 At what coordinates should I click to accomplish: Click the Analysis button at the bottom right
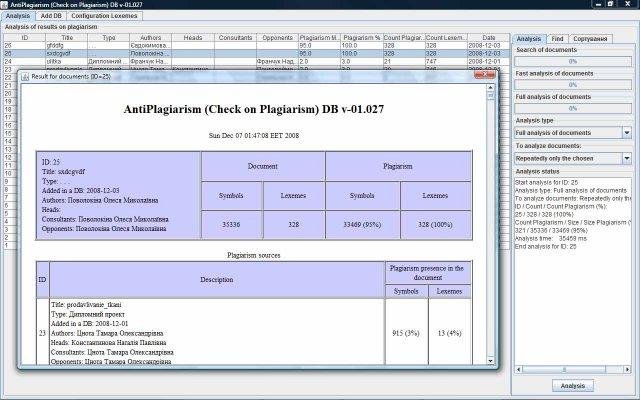click(x=573, y=385)
